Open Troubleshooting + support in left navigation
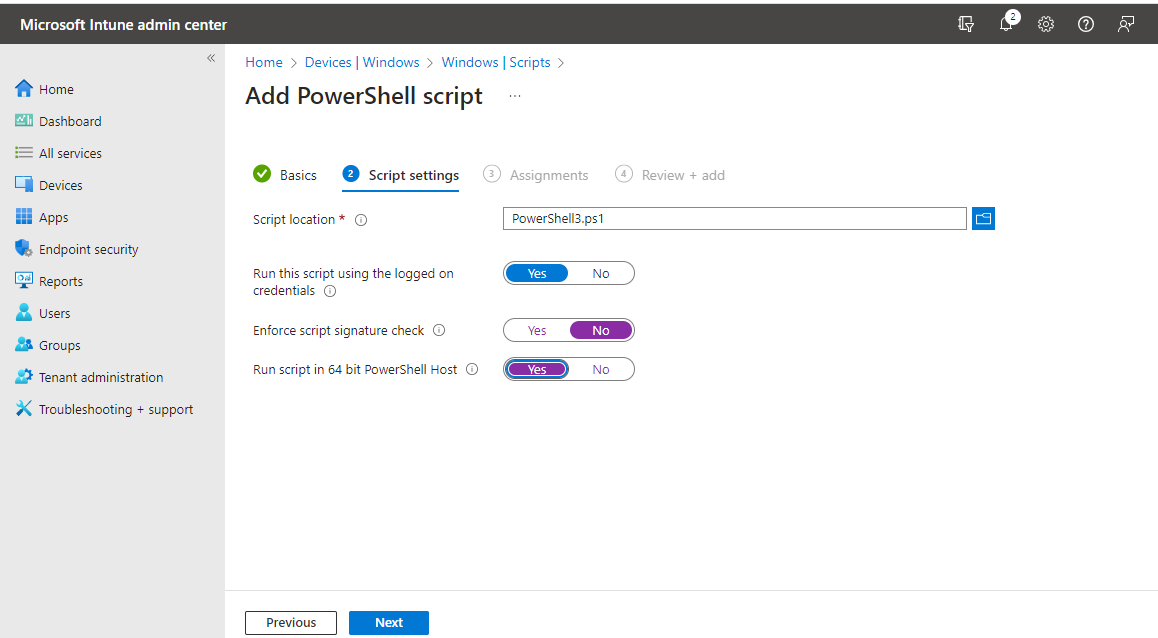 (116, 409)
